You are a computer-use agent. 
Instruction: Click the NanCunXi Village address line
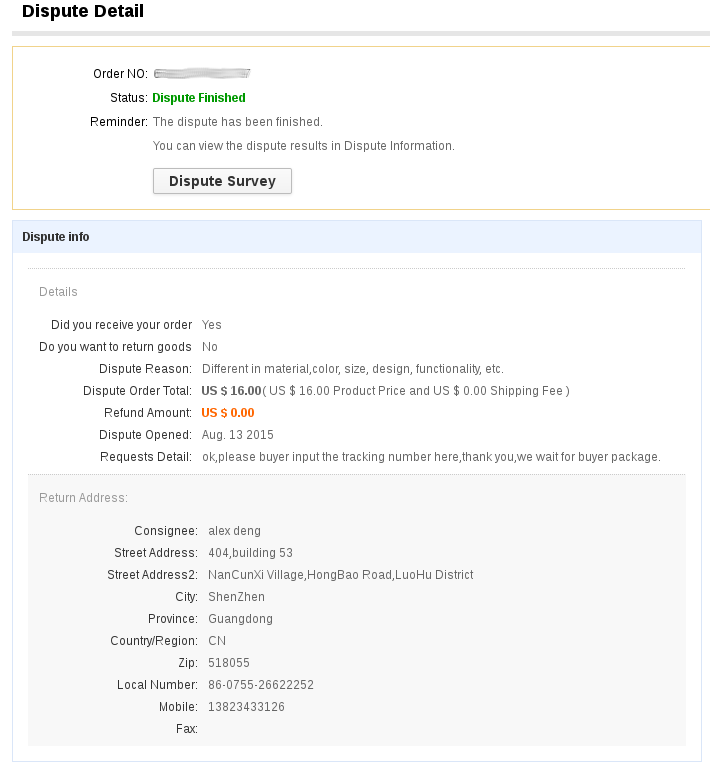[x=340, y=575]
